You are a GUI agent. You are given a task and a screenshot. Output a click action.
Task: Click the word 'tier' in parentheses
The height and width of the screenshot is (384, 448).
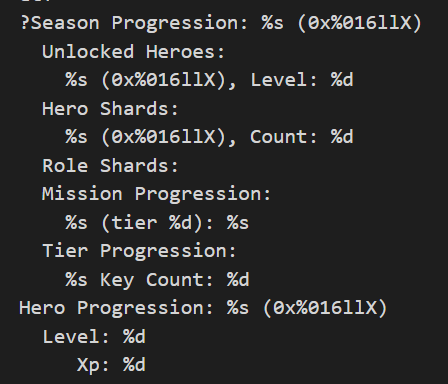(x=134, y=223)
